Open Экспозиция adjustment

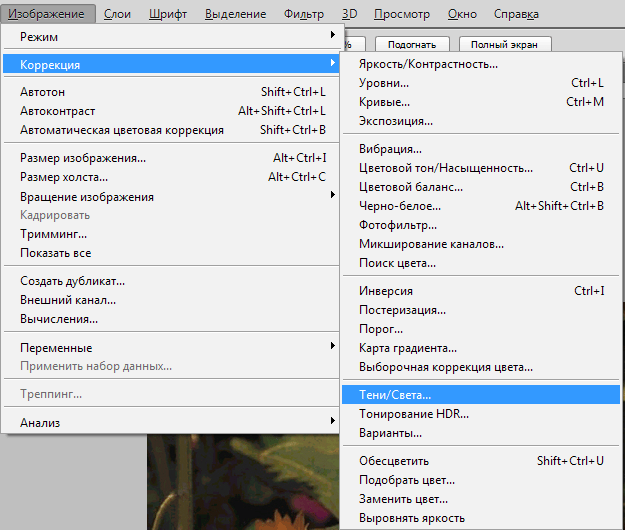[481, 121]
